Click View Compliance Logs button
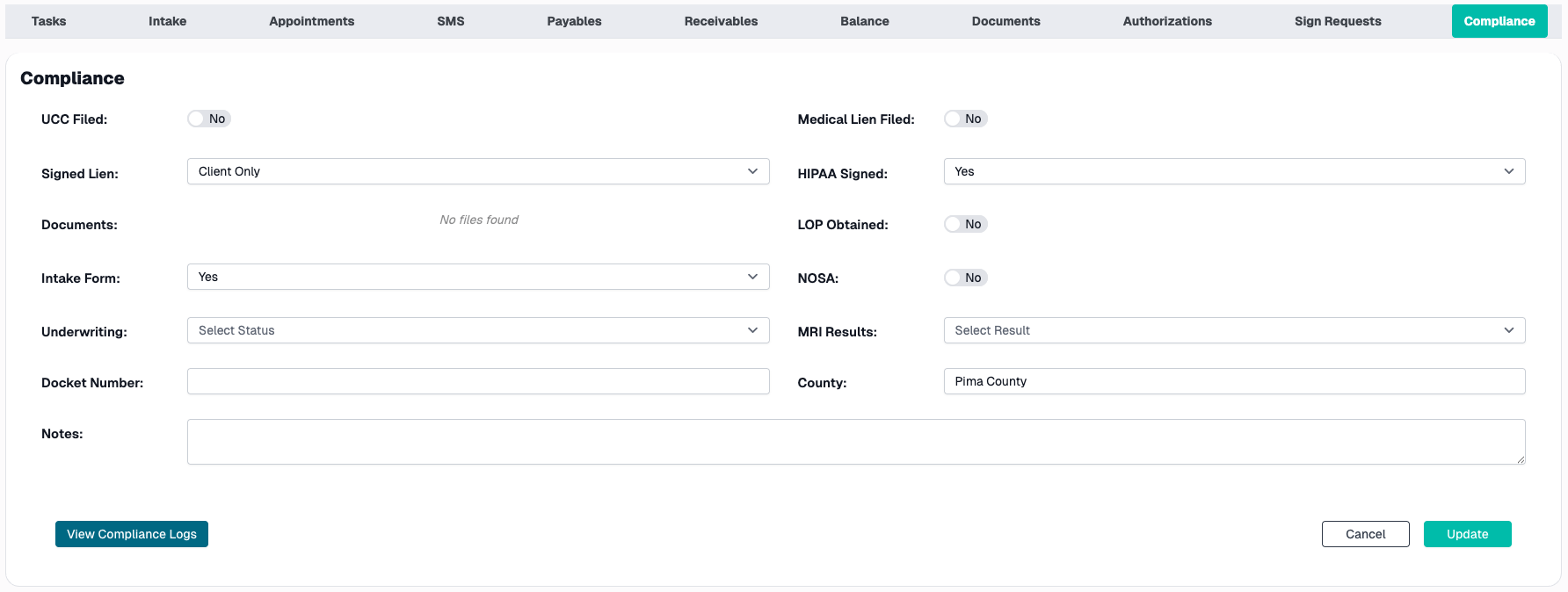Viewport: 1568px width, 592px height. (131, 533)
